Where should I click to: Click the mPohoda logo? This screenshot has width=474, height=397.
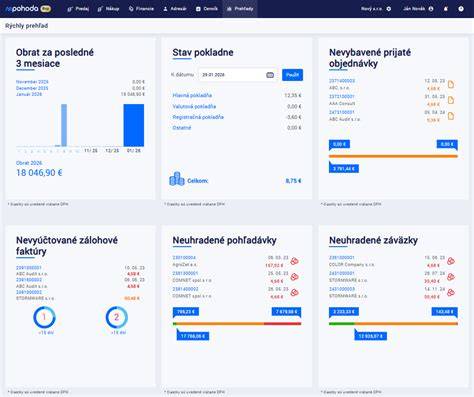click(28, 9)
